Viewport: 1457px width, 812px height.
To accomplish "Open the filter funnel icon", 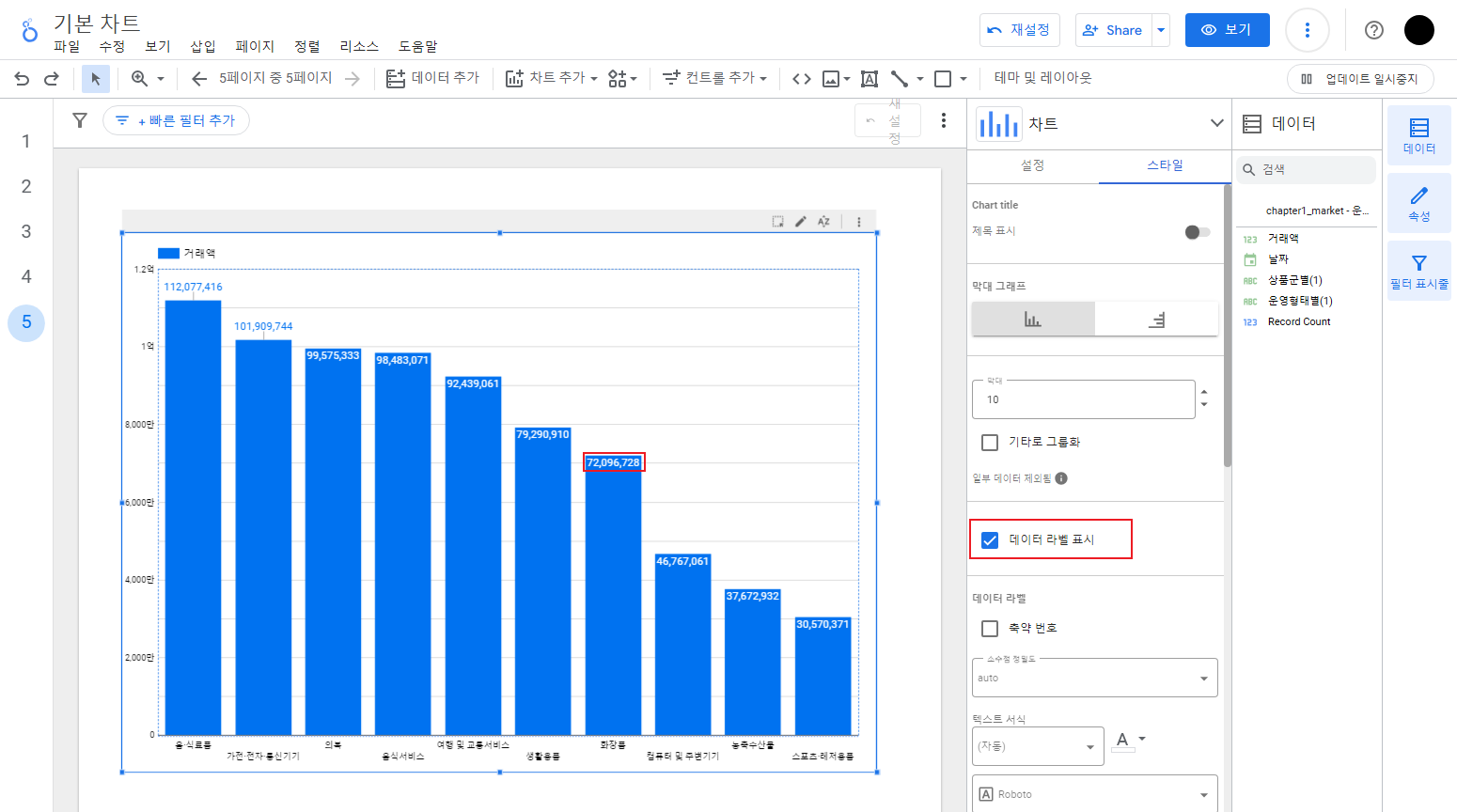I will [80, 120].
